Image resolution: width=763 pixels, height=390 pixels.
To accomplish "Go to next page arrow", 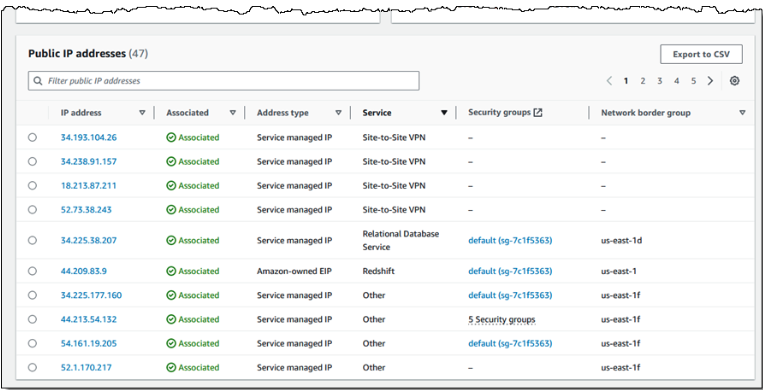I will pyautogui.click(x=710, y=81).
